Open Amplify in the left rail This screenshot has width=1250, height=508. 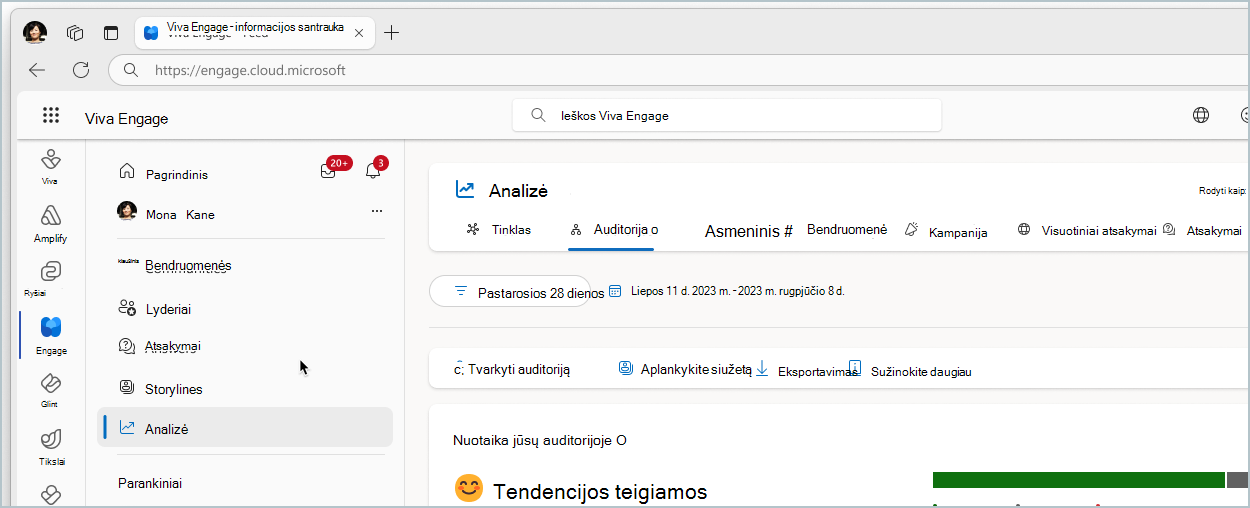point(50,224)
